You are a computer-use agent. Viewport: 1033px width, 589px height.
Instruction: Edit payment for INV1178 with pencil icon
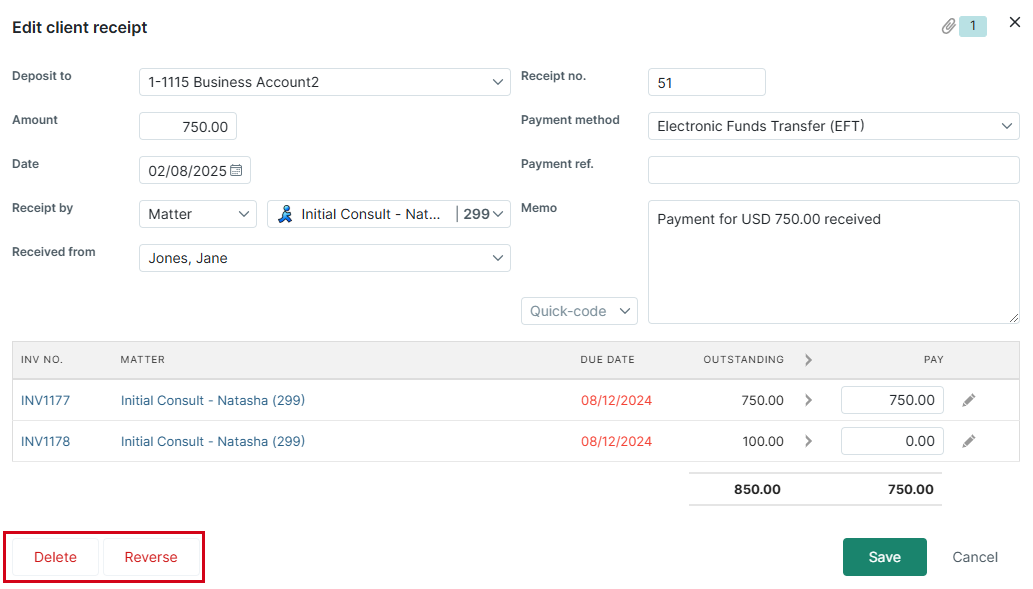[x=968, y=441]
